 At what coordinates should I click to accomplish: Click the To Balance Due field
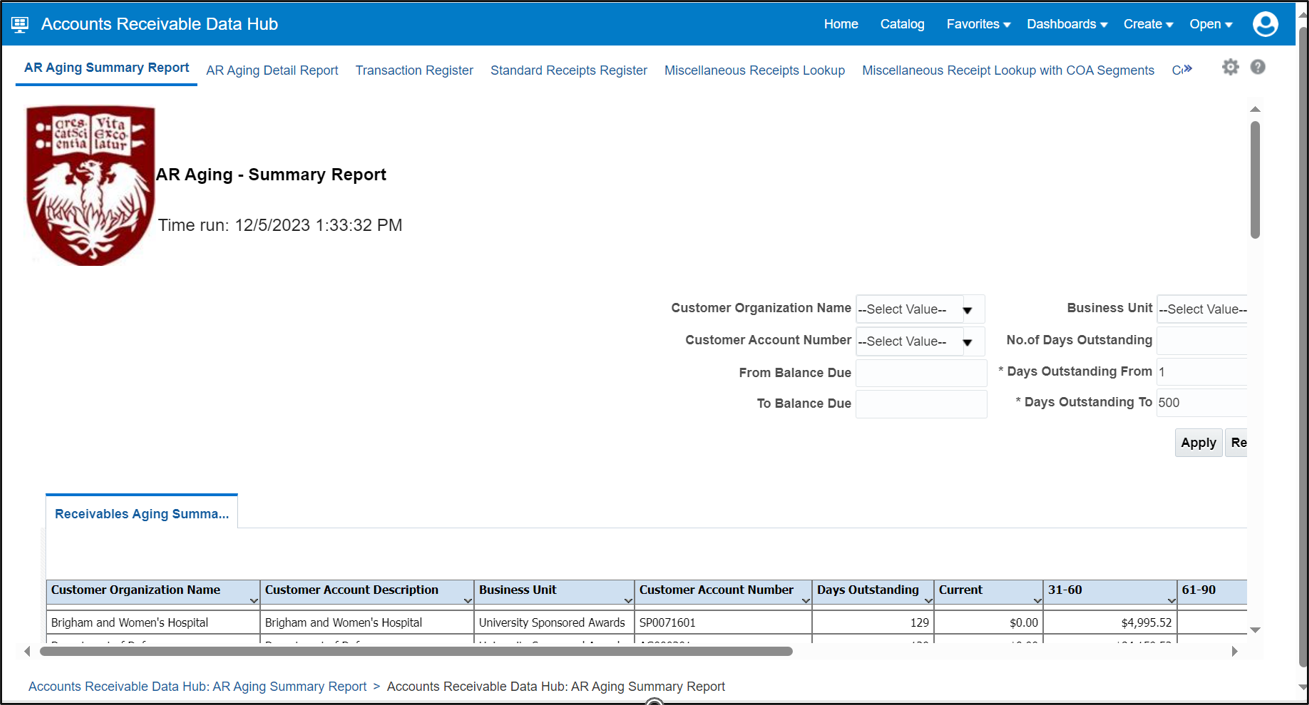921,404
